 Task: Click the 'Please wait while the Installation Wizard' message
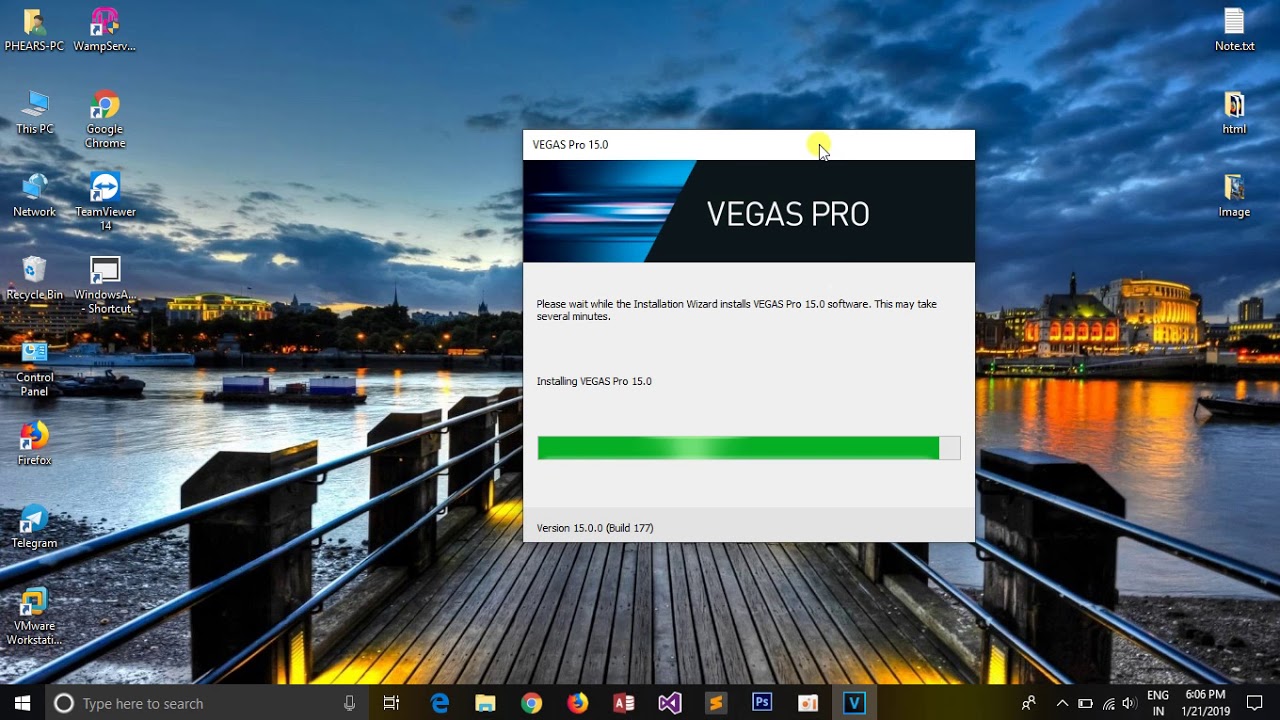coord(737,310)
